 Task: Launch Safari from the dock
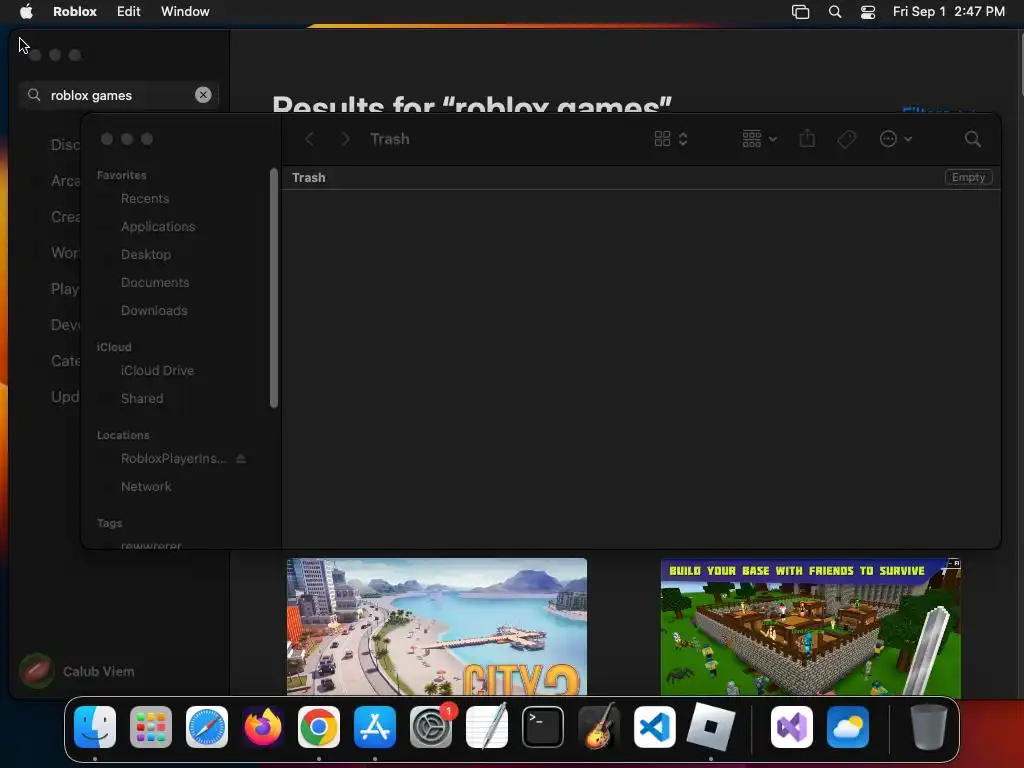[207, 727]
